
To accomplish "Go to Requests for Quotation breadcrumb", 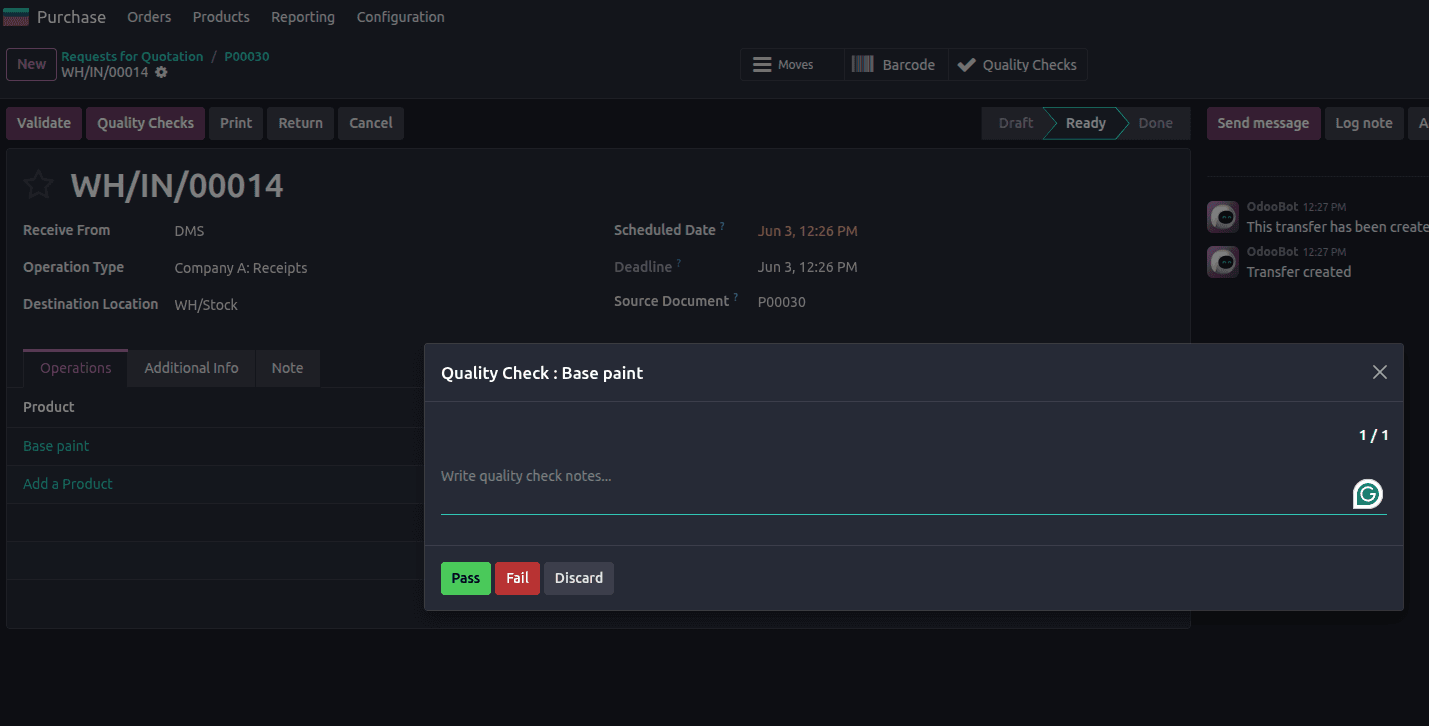I will [132, 56].
